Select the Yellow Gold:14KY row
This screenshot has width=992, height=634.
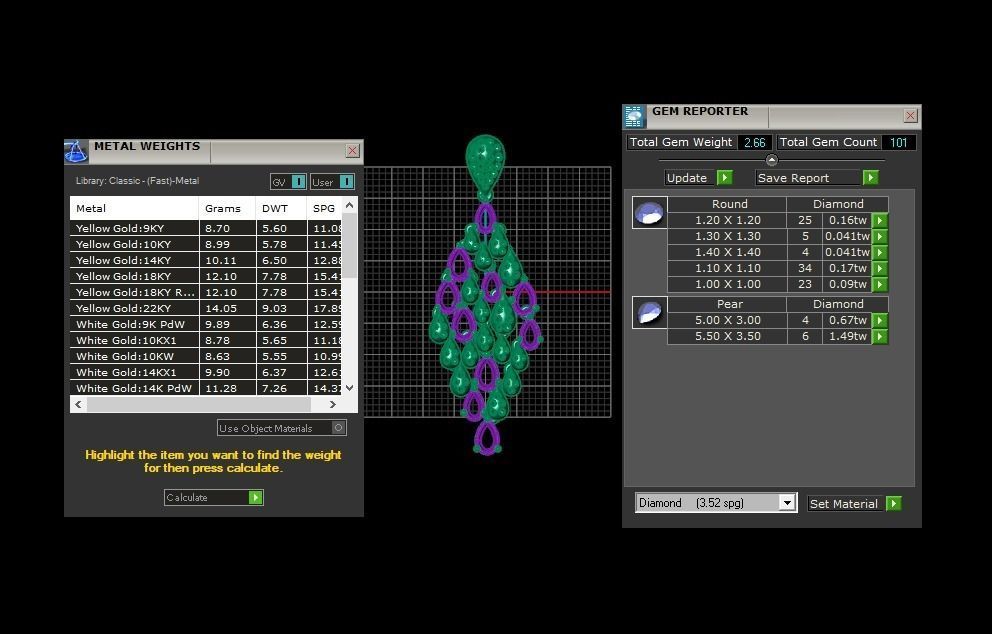click(206, 260)
